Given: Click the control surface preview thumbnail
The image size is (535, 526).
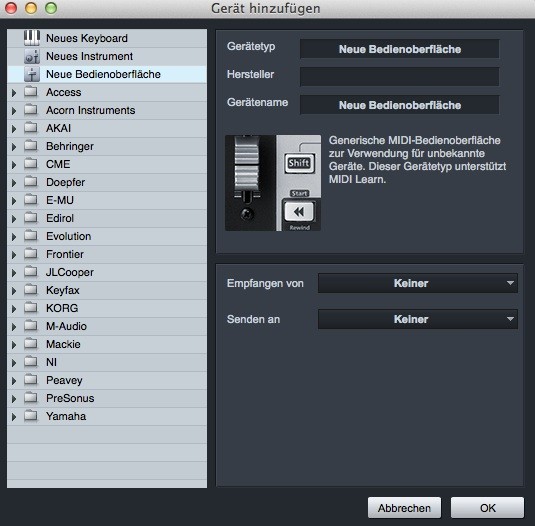Looking at the screenshot, I should tap(273, 183).
